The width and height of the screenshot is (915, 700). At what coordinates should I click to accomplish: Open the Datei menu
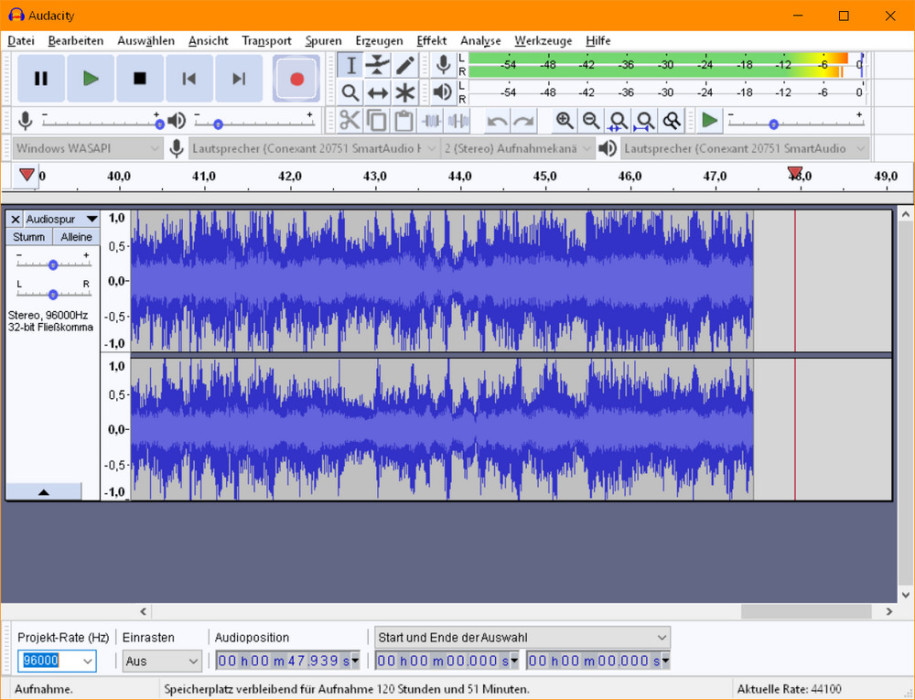point(21,41)
